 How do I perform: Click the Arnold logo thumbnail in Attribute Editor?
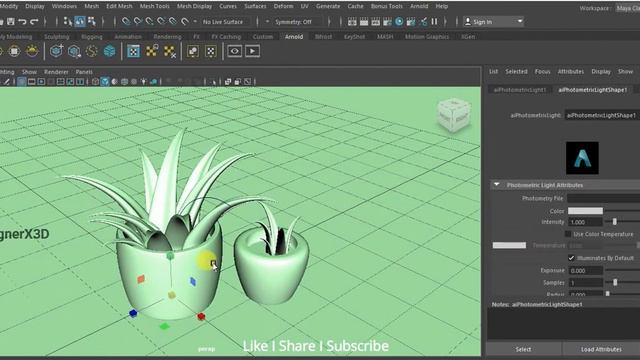click(x=582, y=158)
